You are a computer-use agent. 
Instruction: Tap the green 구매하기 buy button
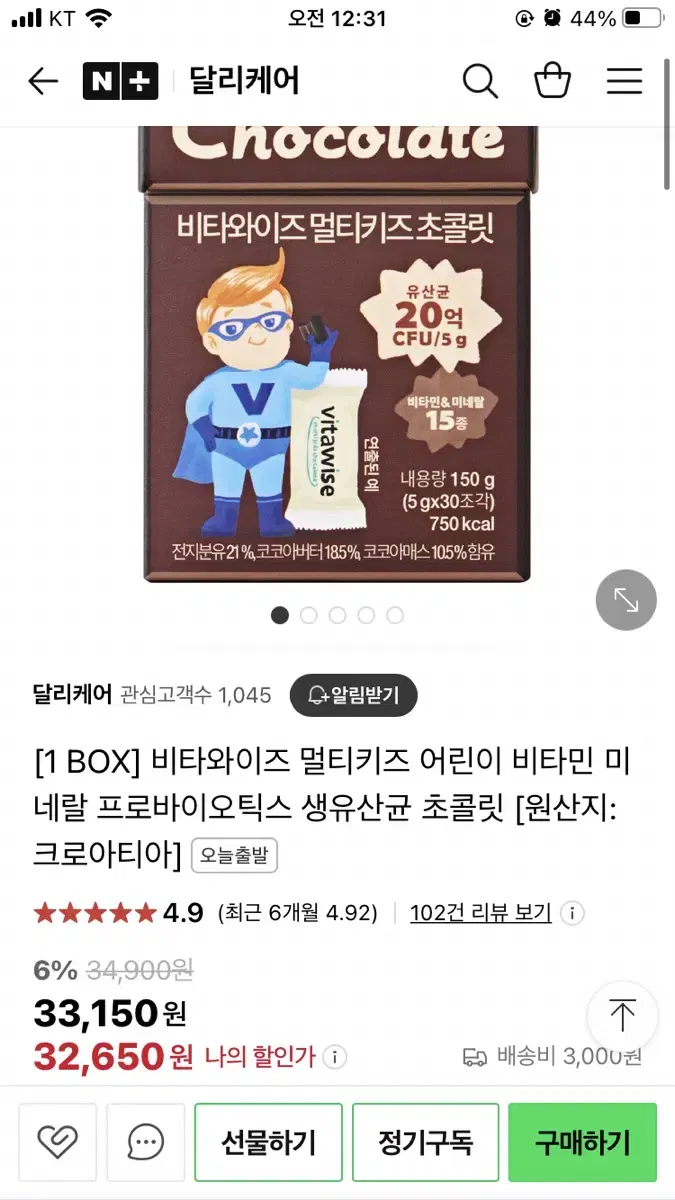pos(582,1141)
